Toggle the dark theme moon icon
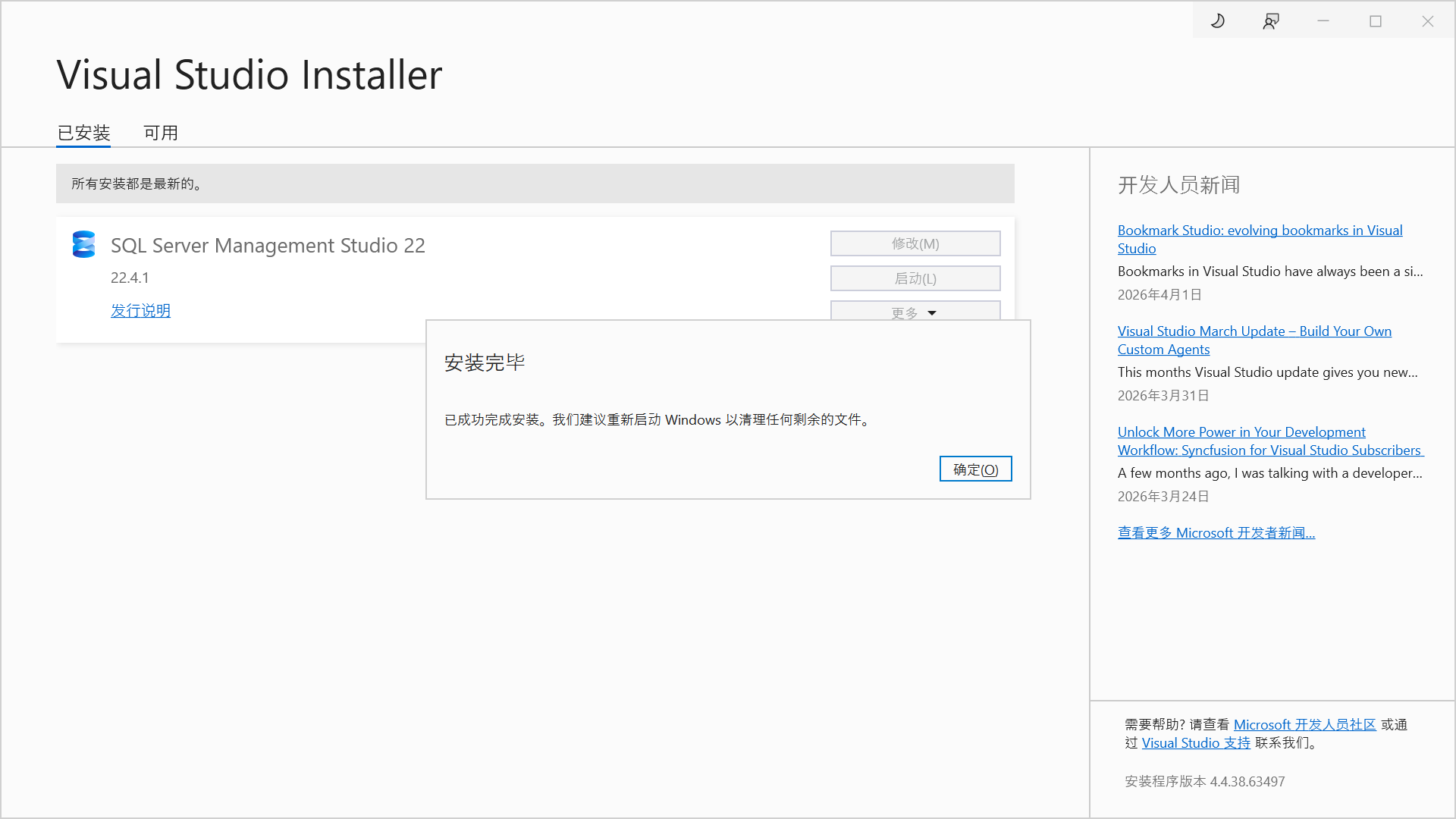1456x819 pixels. click(1218, 21)
